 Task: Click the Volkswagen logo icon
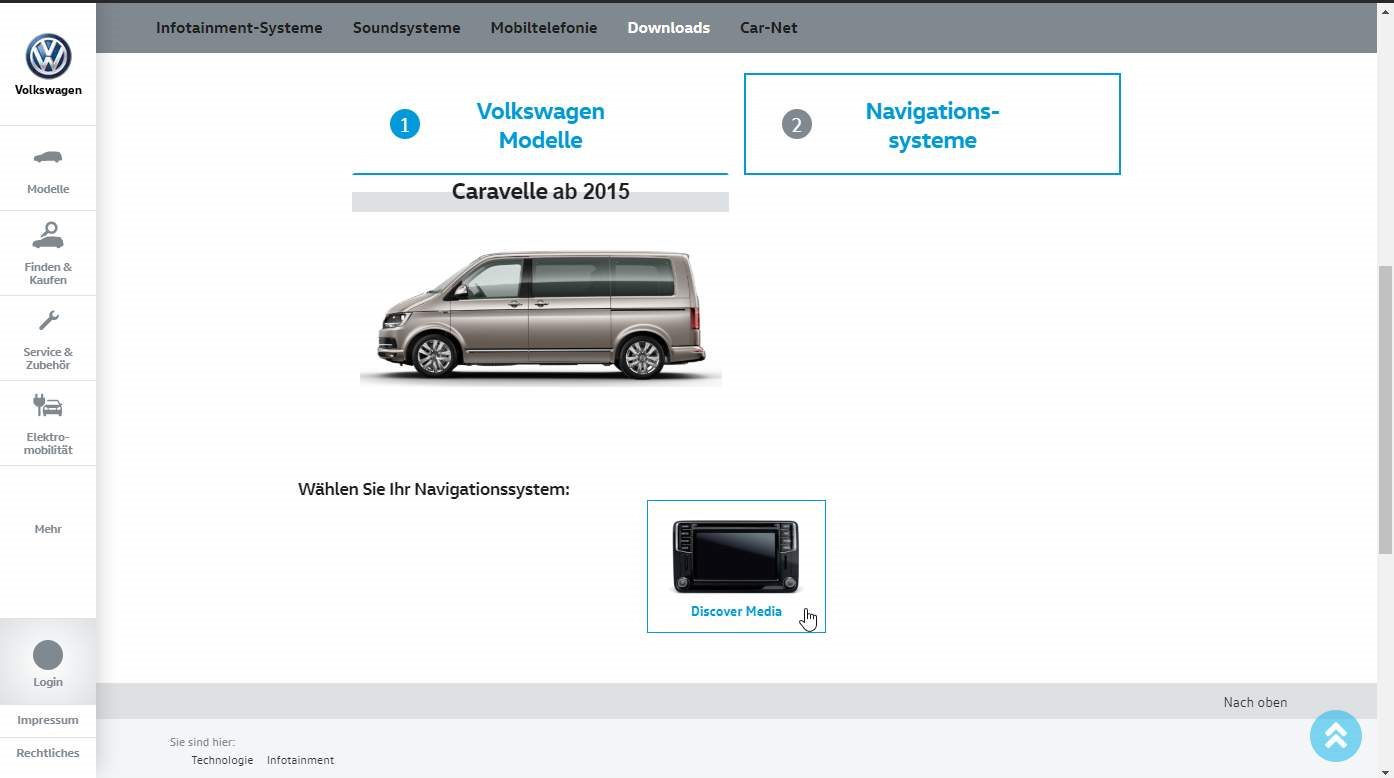48,57
